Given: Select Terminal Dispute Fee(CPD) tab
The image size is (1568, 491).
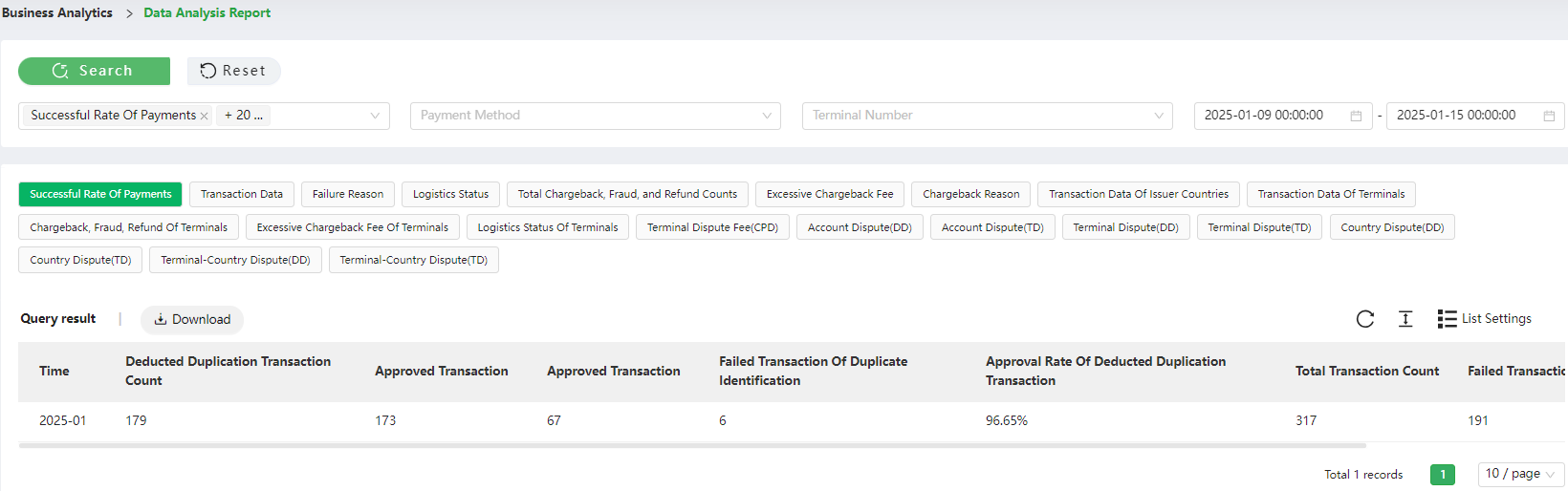Looking at the screenshot, I should coord(712,227).
